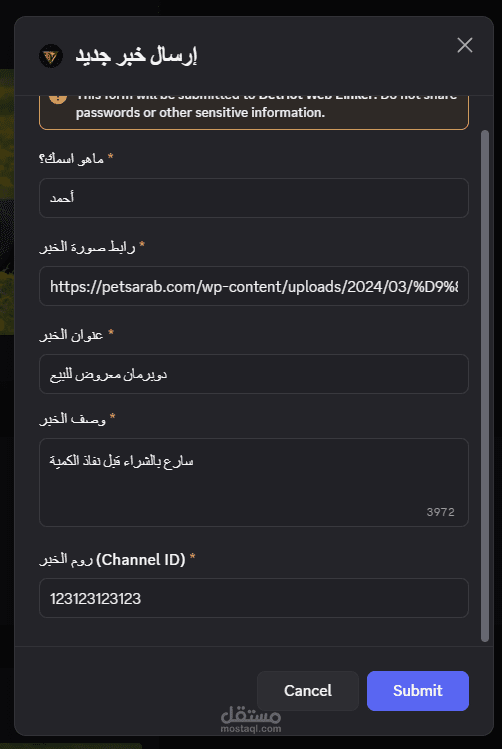The height and width of the screenshot is (749, 502).
Task: Click the dialog's vertical scrollbar
Action: coord(485,385)
